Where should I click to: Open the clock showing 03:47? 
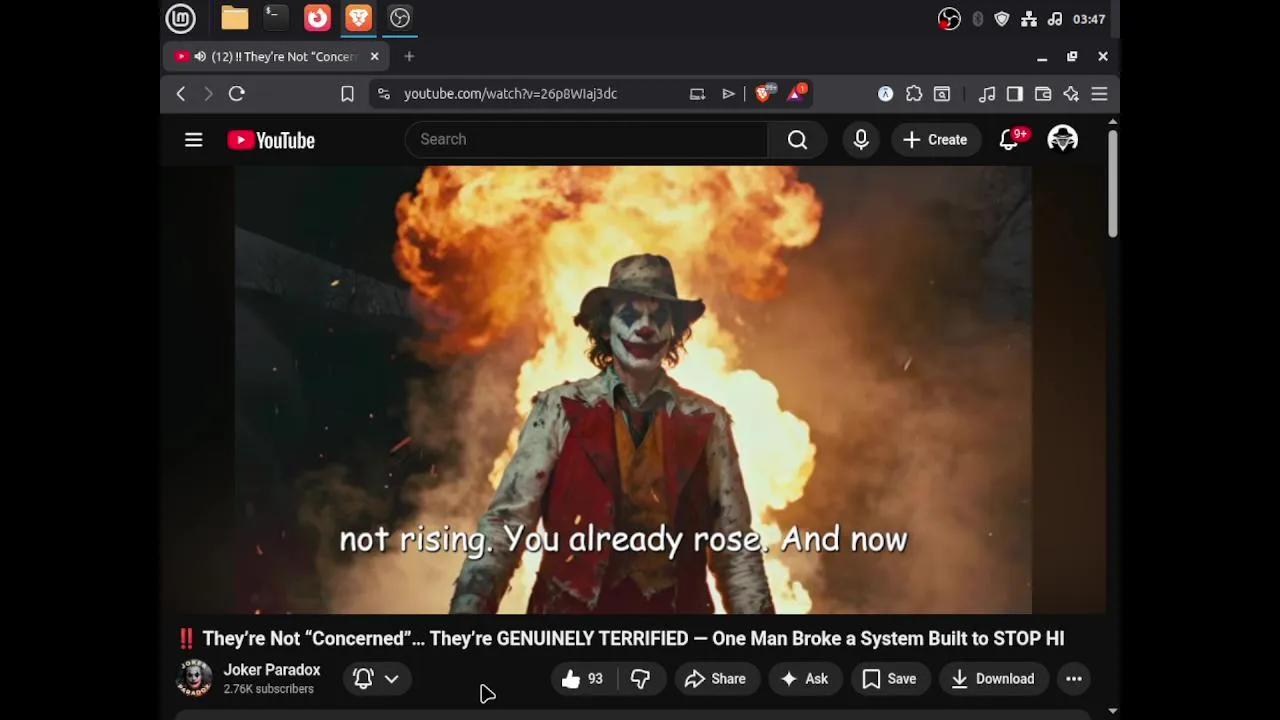pos(1088,19)
